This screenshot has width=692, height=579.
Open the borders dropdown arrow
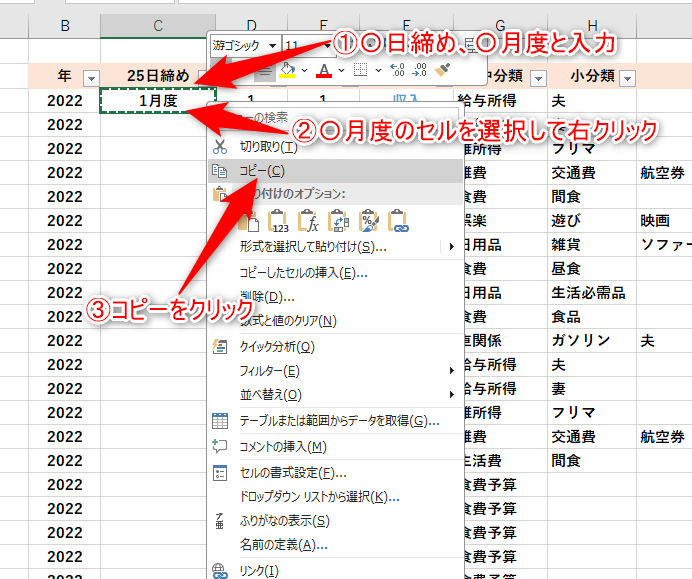click(378, 70)
